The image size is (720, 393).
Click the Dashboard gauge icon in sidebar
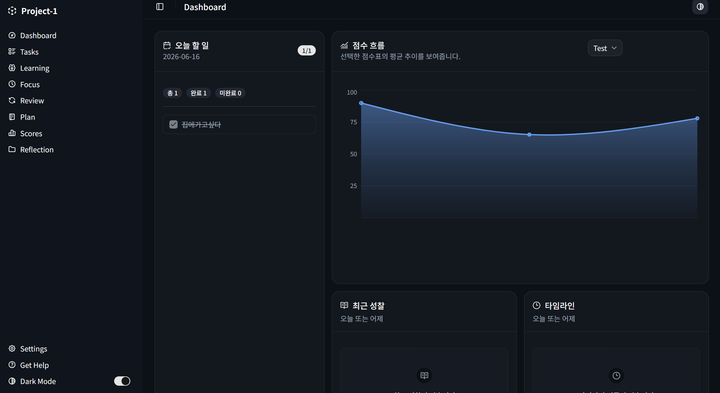[x=12, y=35]
